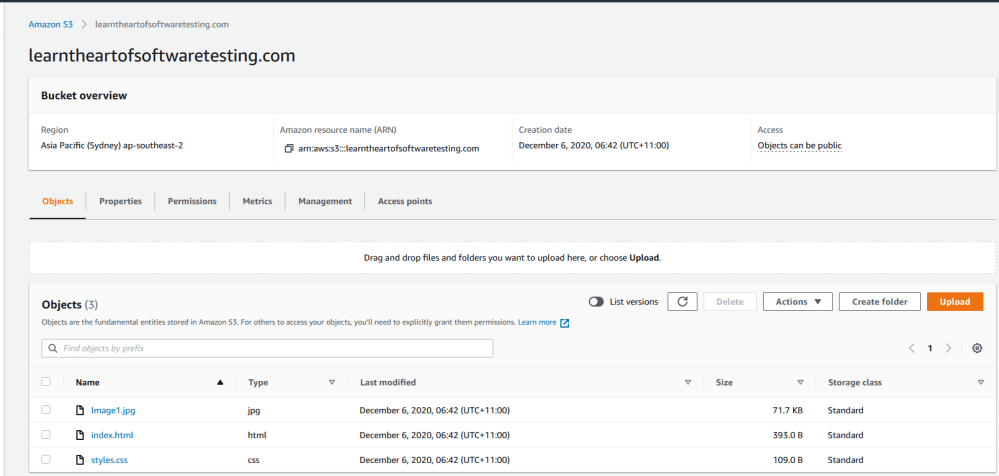Image resolution: width=999 pixels, height=476 pixels.
Task: Sort objects by Size column arrow
Action: (800, 382)
